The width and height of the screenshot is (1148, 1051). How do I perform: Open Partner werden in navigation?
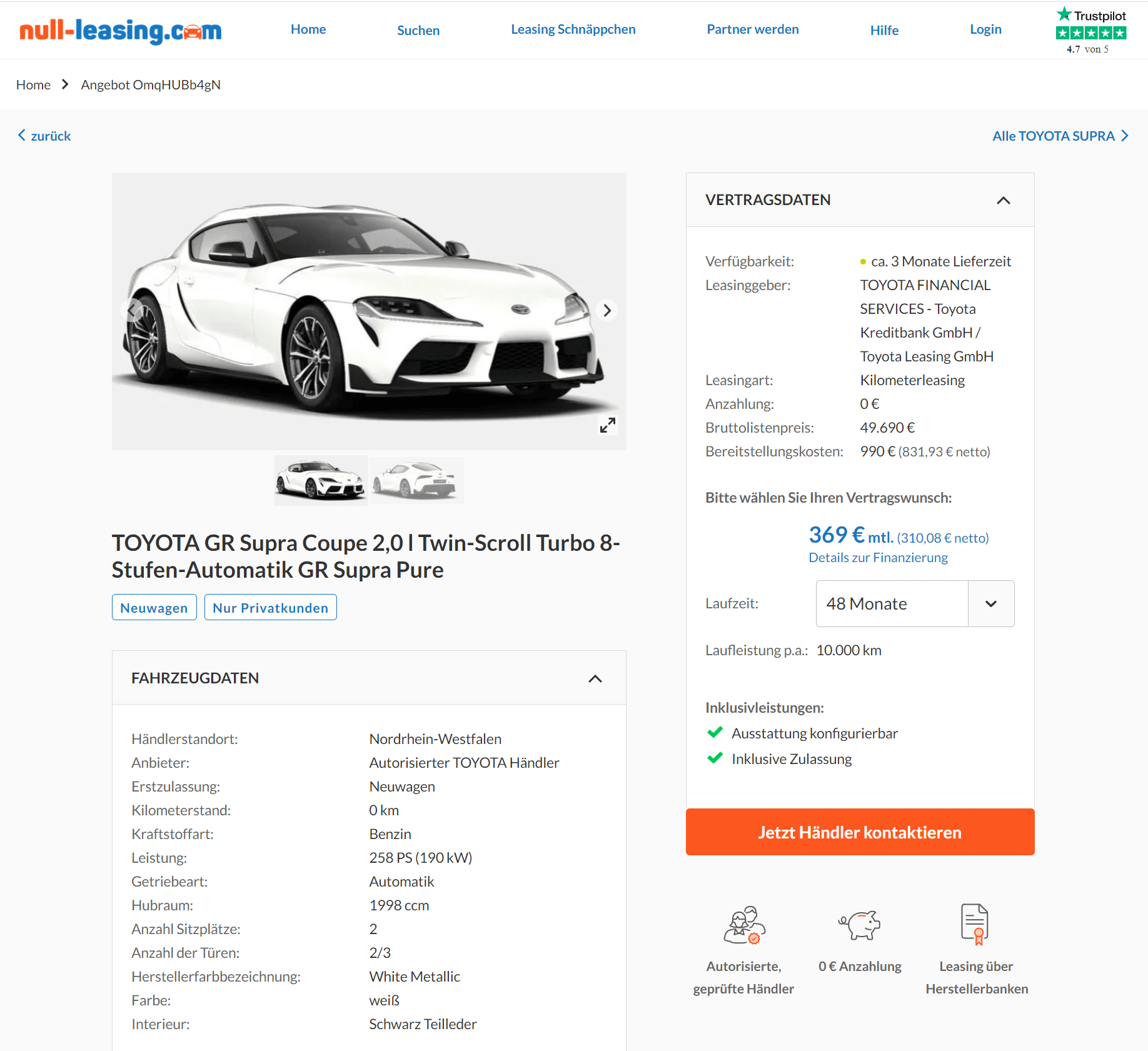click(x=752, y=29)
